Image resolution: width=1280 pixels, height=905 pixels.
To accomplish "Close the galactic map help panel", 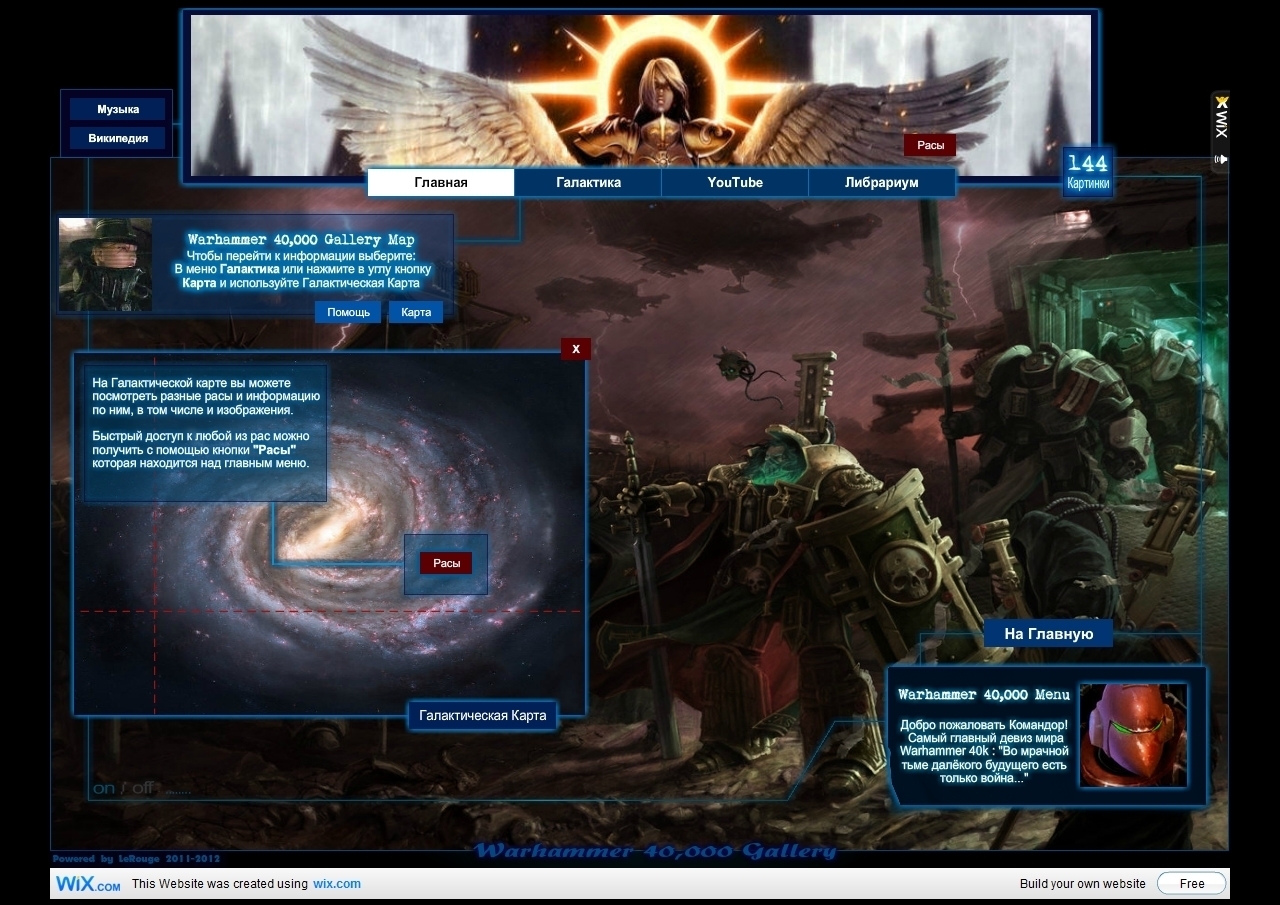I will click(x=576, y=348).
